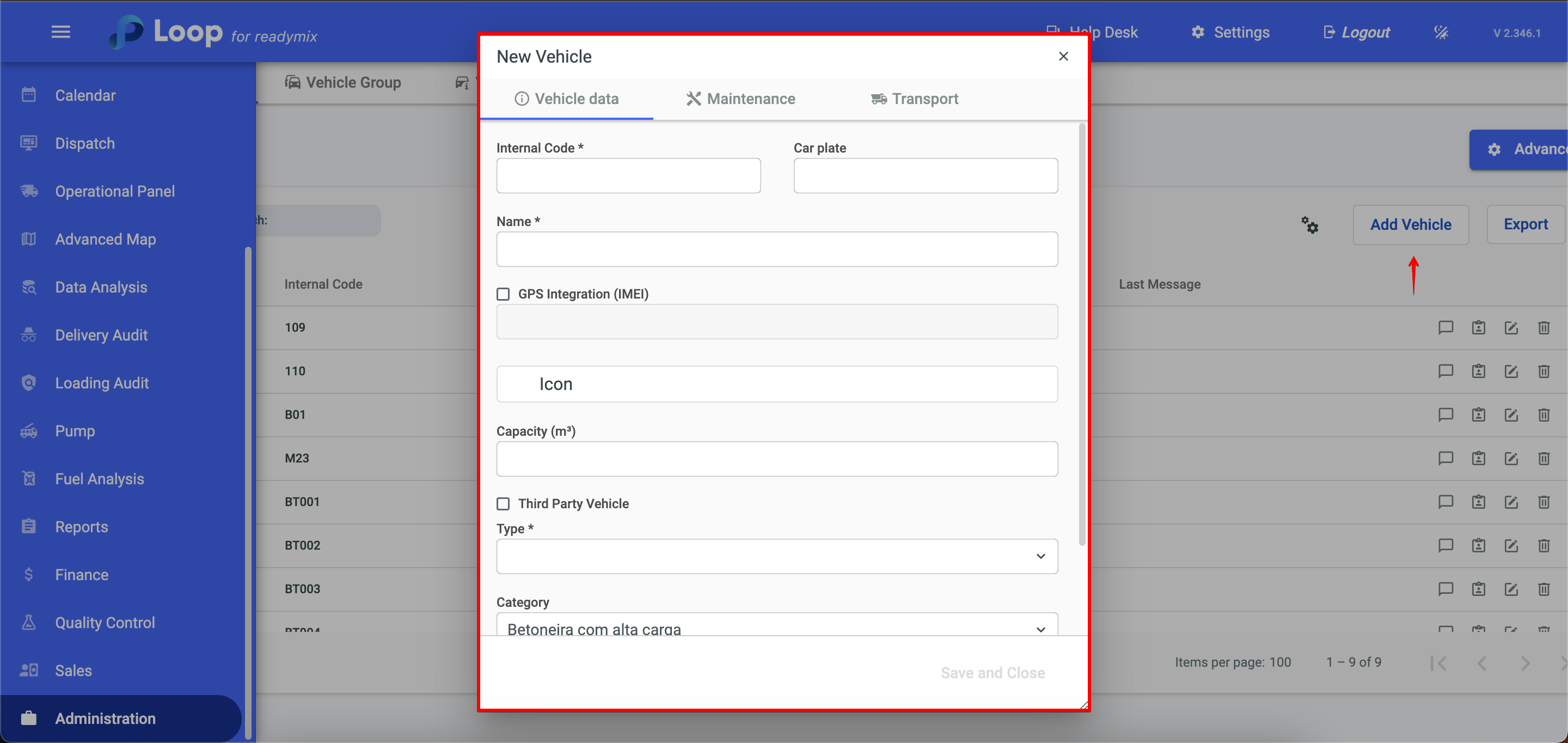This screenshot has width=1568, height=743.
Task: Click the edit pencil icon for row 110
Action: tap(1511, 371)
